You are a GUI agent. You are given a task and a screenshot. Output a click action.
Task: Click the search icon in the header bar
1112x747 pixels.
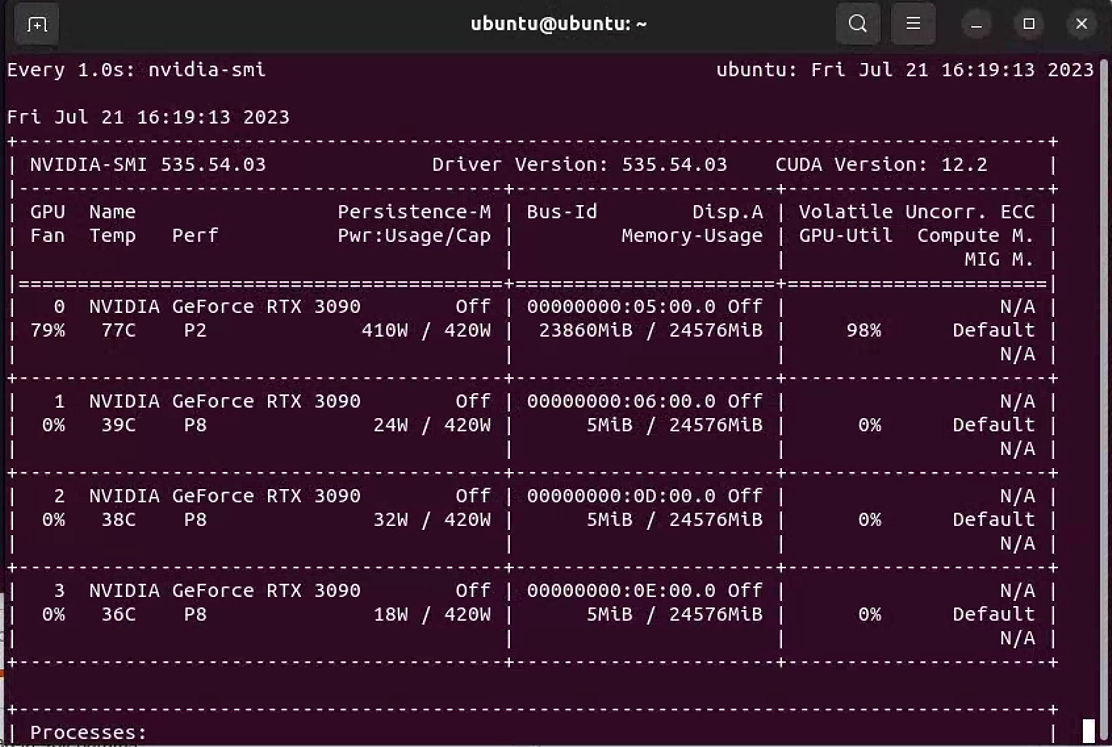(x=857, y=23)
